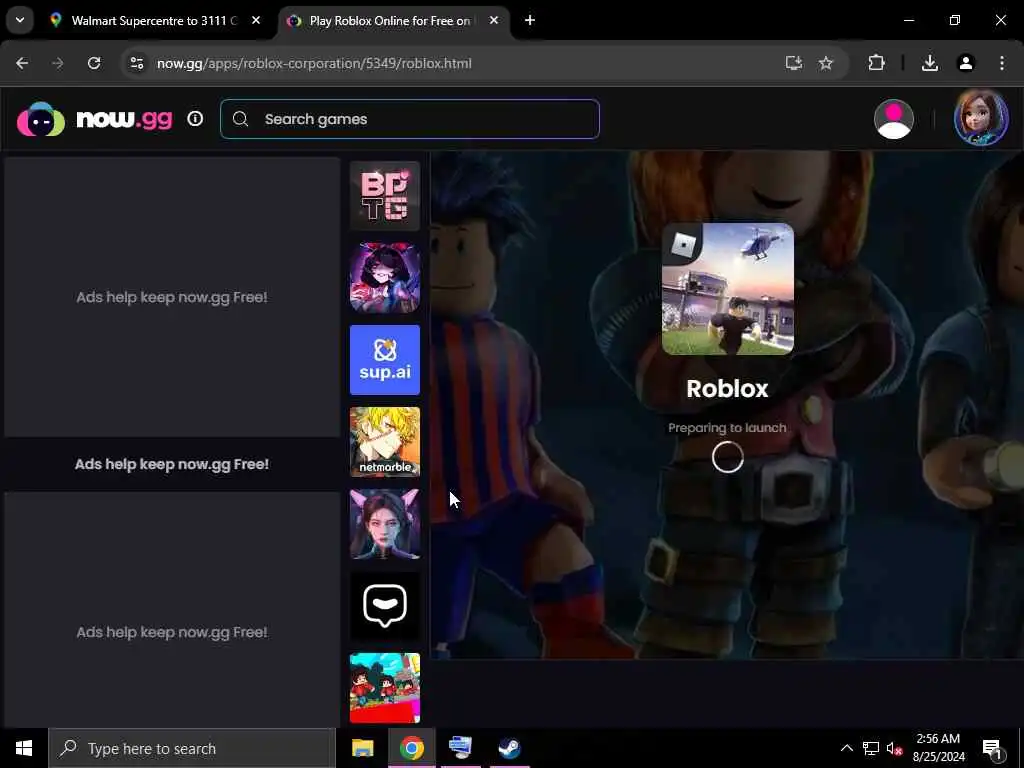This screenshot has height=768, width=1024.
Task: Open the netmarble game tile
Action: [x=385, y=442]
